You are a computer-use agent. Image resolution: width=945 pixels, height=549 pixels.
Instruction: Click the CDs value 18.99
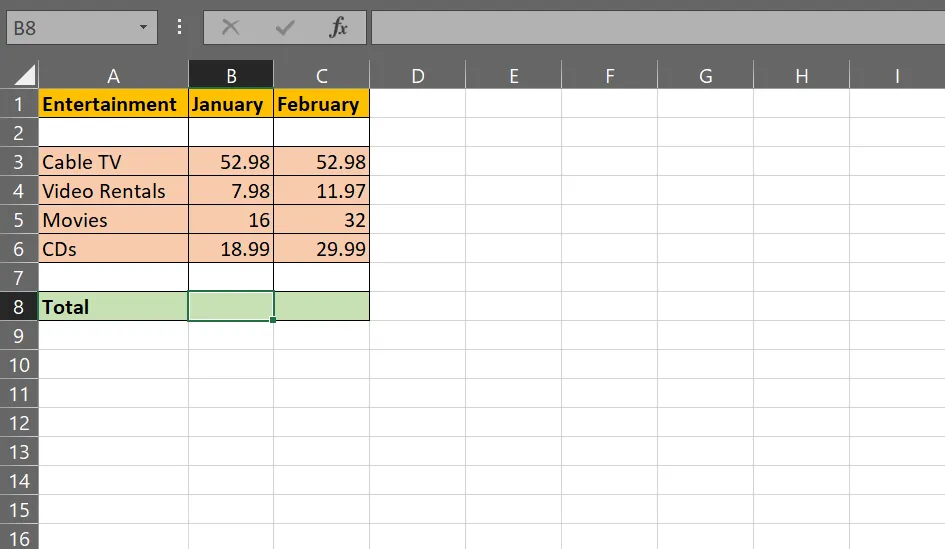pyautogui.click(x=231, y=248)
